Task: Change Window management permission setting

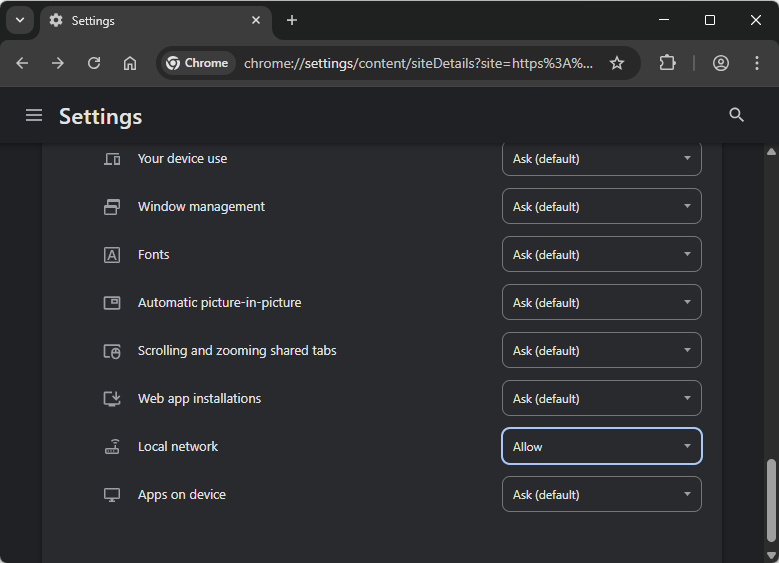Action: (601, 207)
